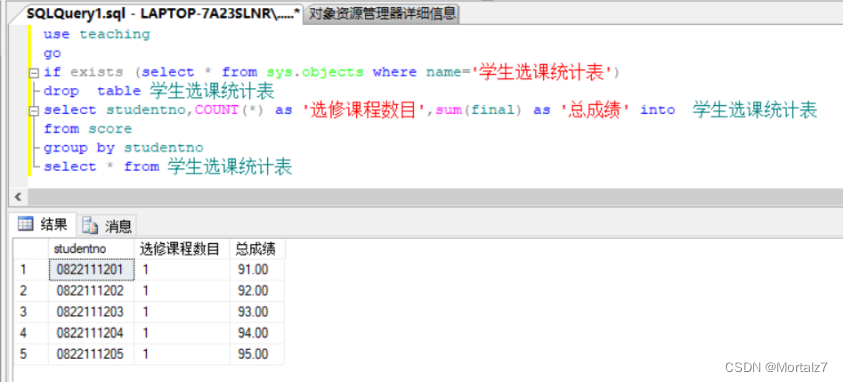Click the 'into' keyword in query

pyautogui.click(x=658, y=110)
